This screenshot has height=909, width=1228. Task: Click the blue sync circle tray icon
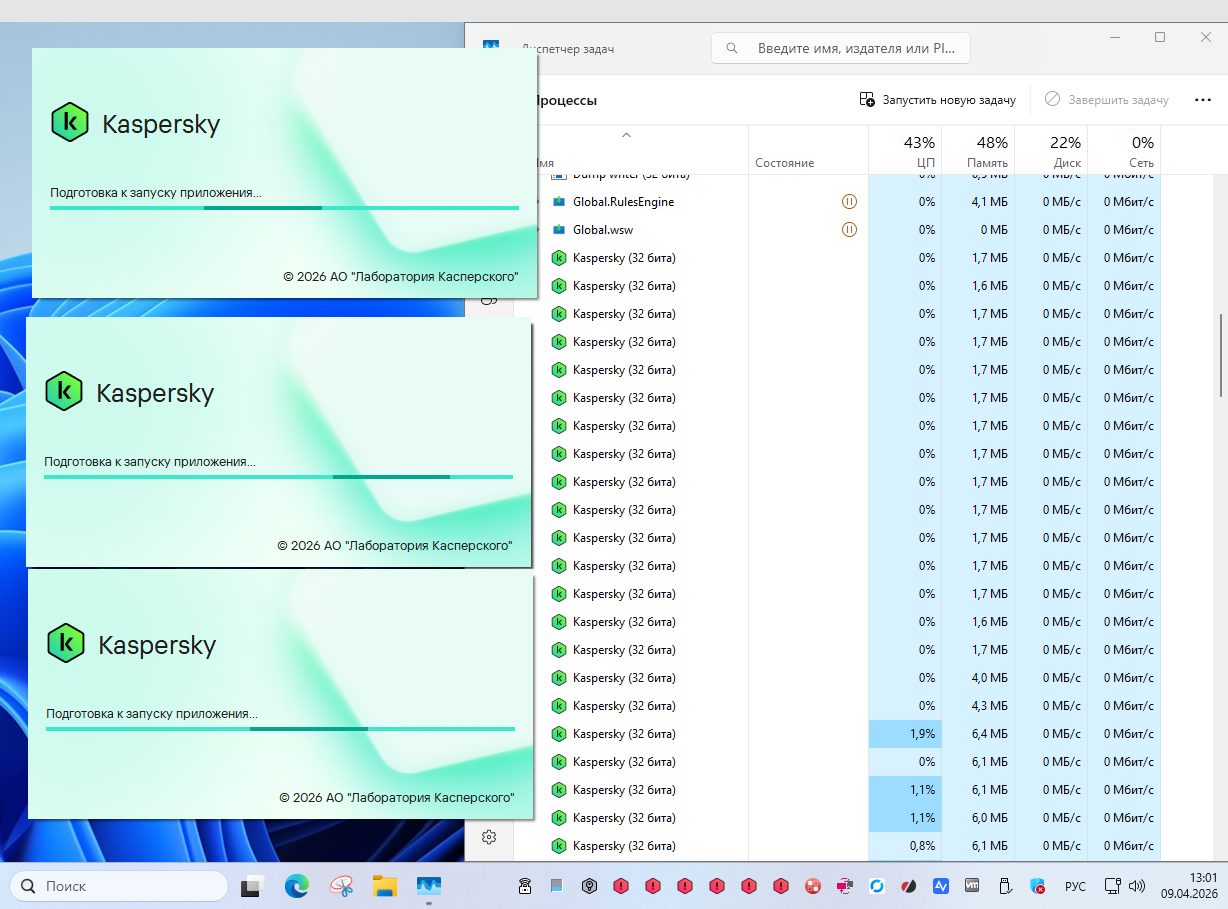tap(877, 886)
